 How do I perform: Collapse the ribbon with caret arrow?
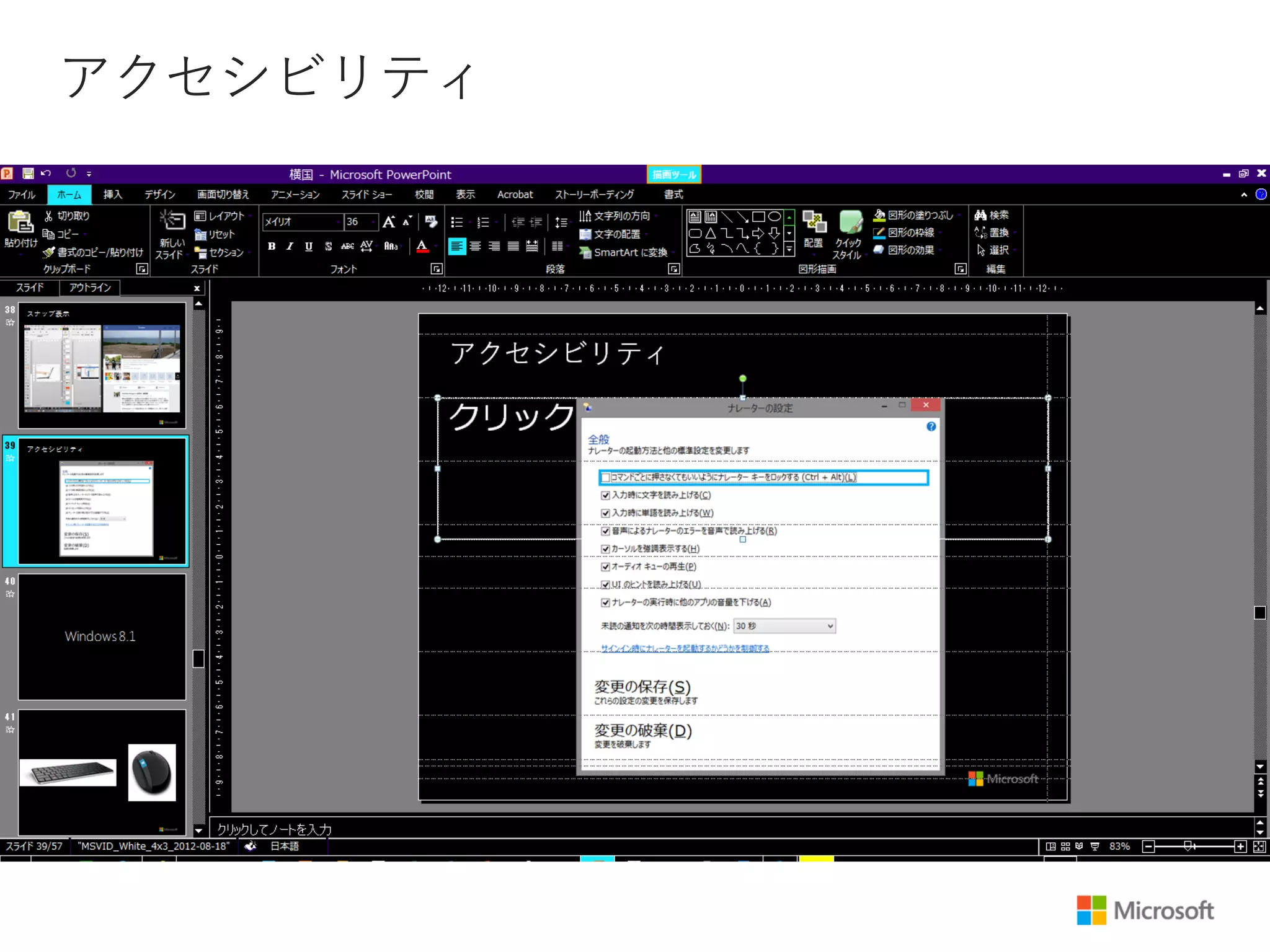point(1244,195)
